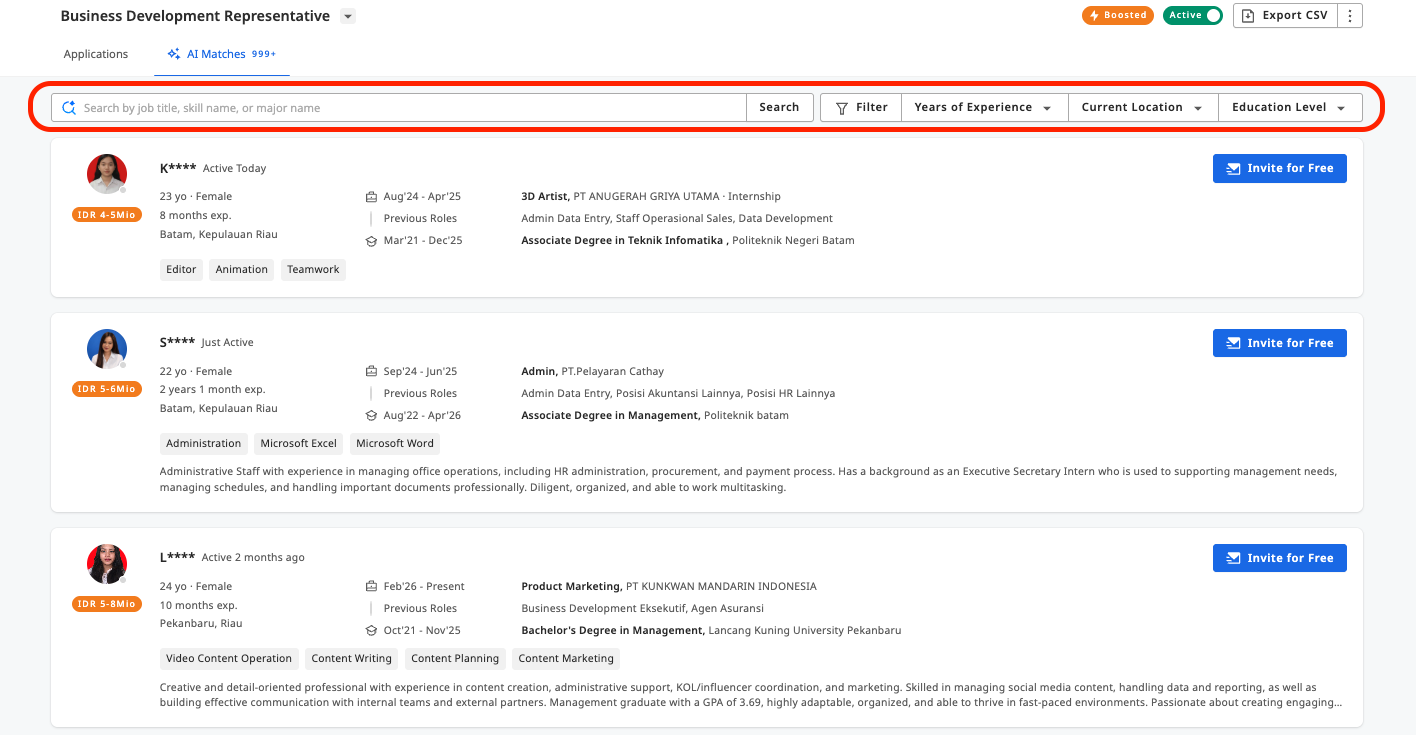This screenshot has height=735, width=1416.
Task: Click the AI search magnifier icon
Action: click(69, 107)
